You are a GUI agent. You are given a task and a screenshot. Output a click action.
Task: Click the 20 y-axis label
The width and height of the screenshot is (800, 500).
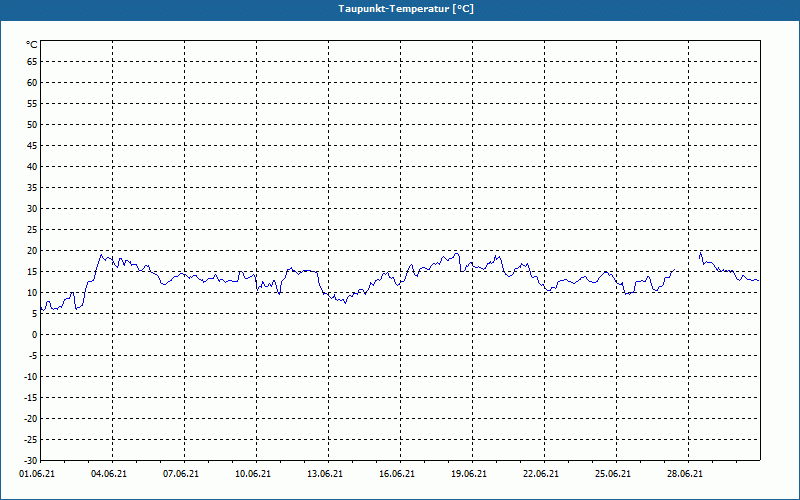coord(32,251)
